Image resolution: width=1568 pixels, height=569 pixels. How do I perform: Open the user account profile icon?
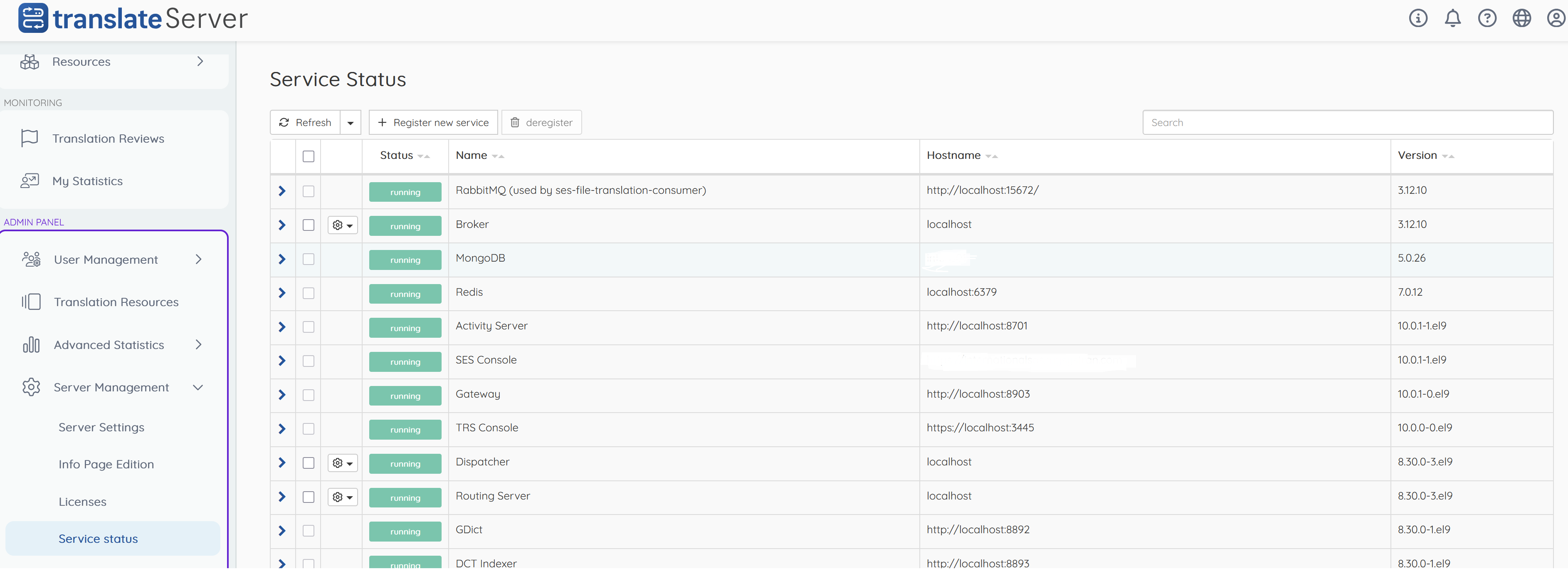(x=1556, y=18)
